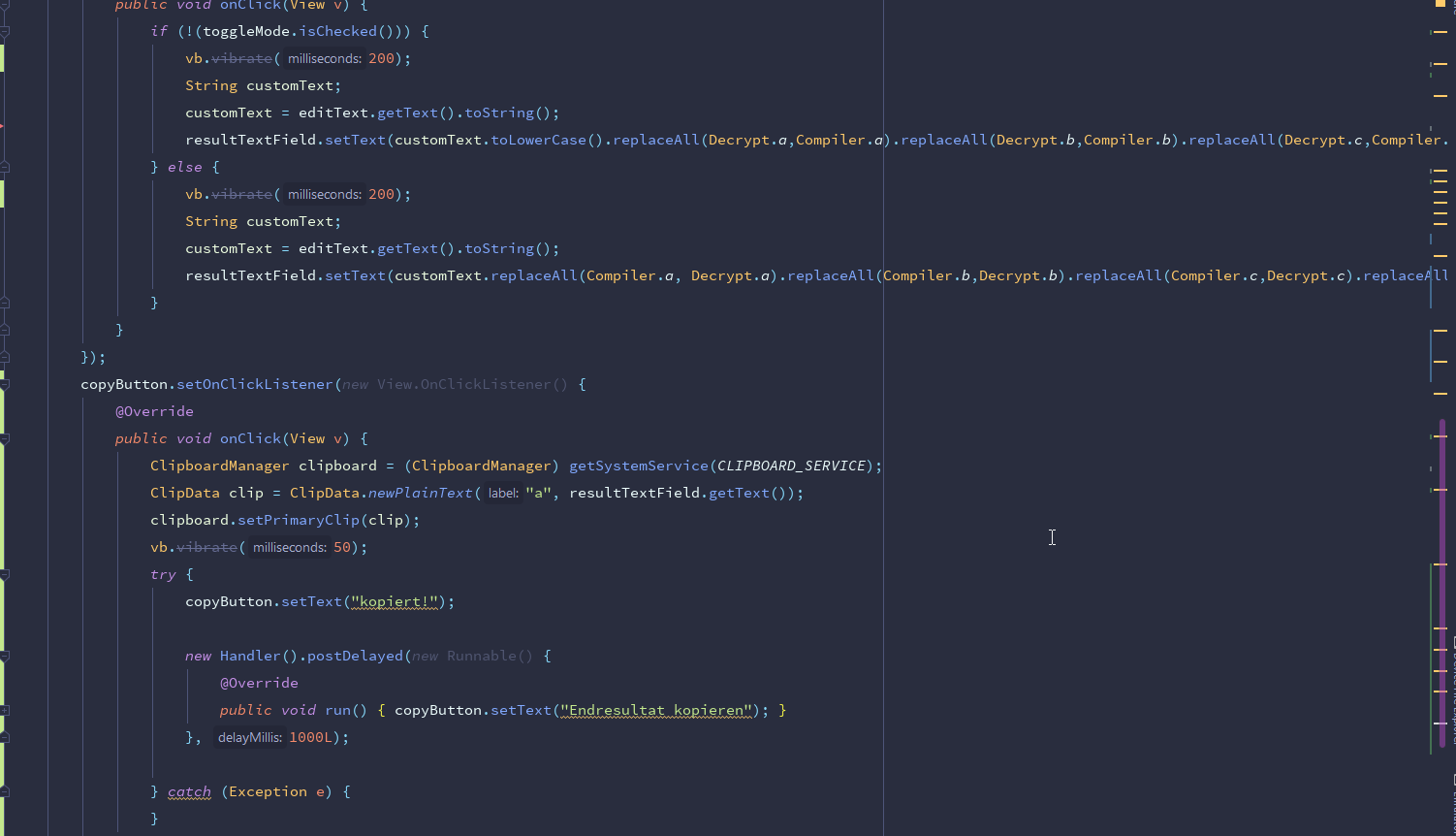Collapse the try block via gutter fold icon
1456x836 pixels.
click(5, 574)
